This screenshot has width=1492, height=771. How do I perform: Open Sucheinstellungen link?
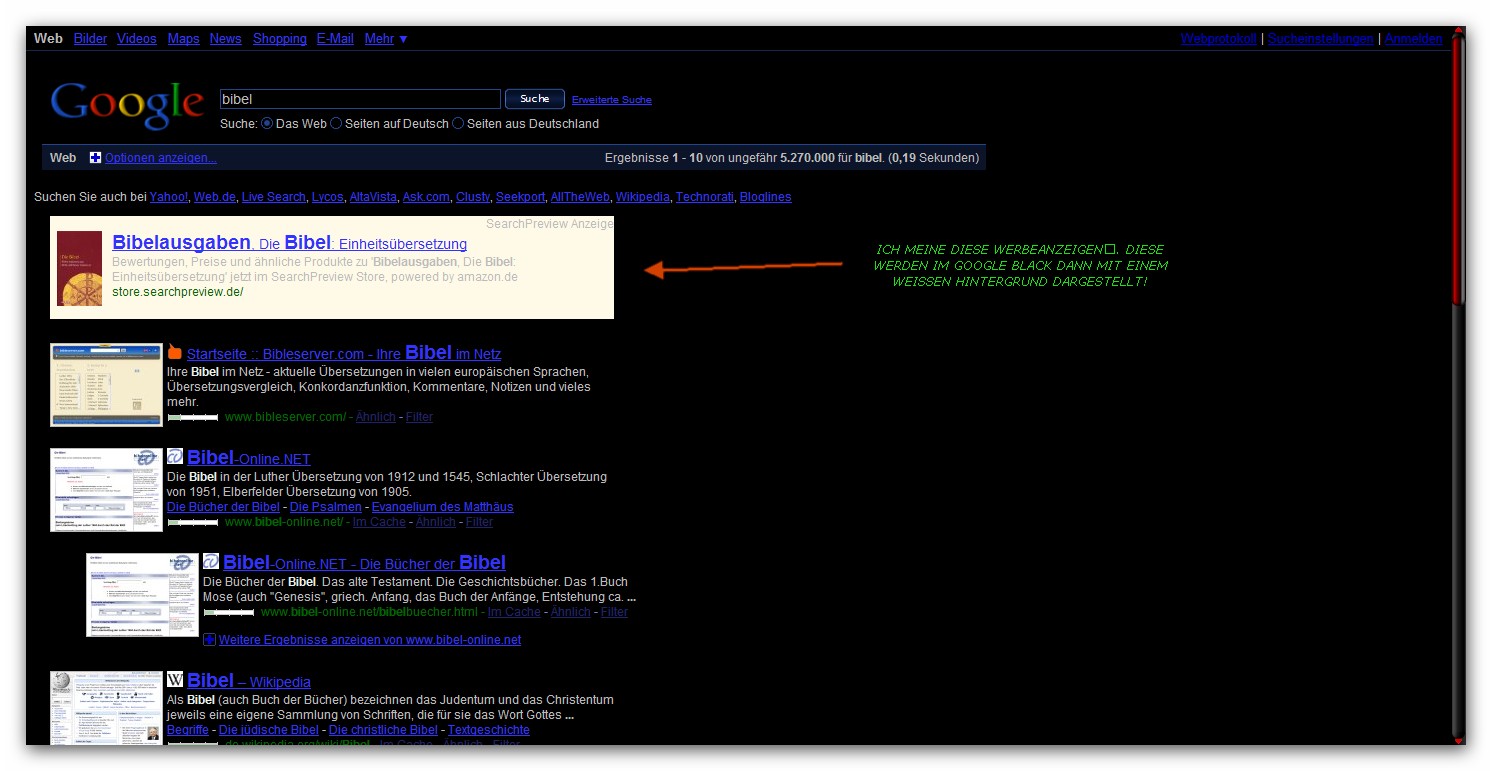click(1321, 39)
